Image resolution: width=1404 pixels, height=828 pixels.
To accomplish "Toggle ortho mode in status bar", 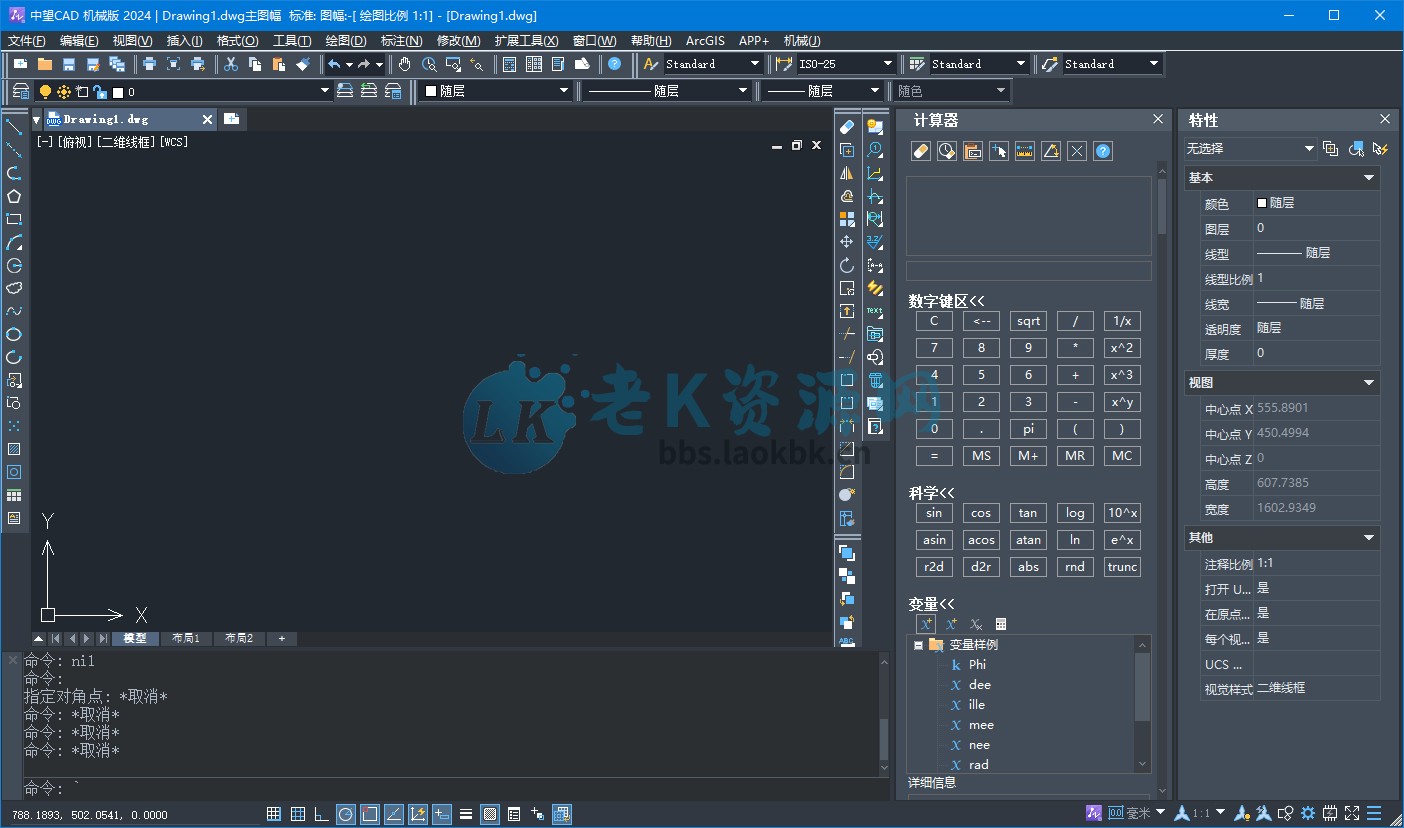I will click(321, 814).
